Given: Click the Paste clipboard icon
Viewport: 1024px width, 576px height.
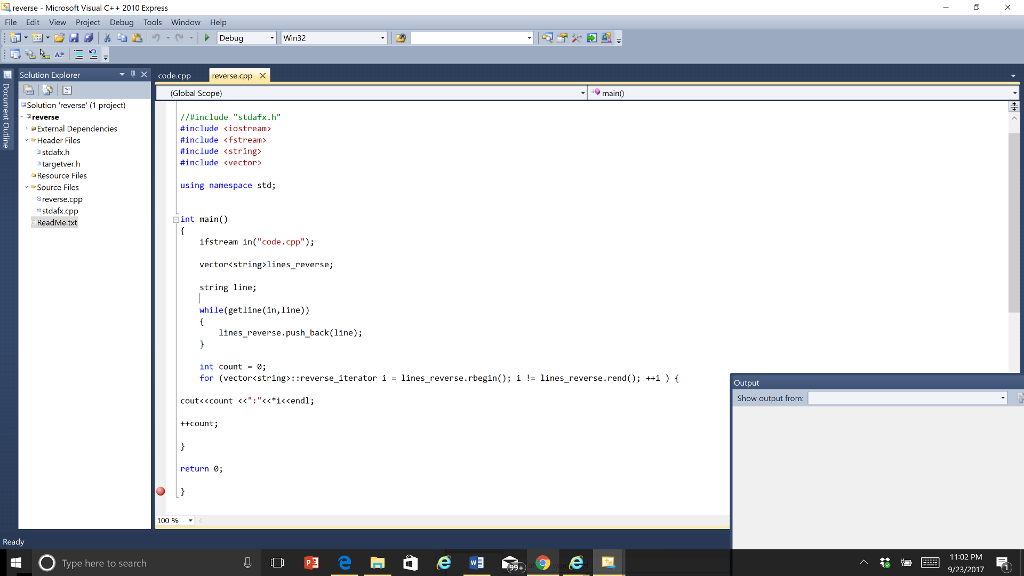Looking at the screenshot, I should point(137,38).
